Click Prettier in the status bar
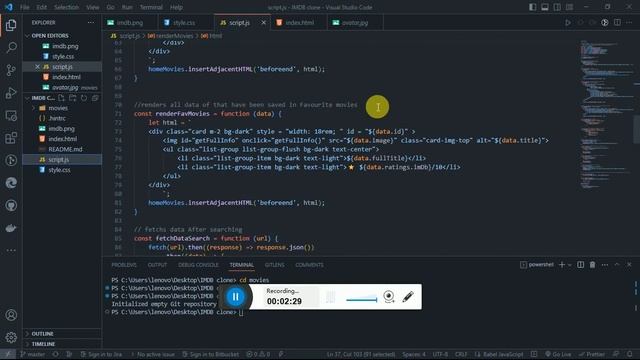640x360 pixels. tap(592, 354)
